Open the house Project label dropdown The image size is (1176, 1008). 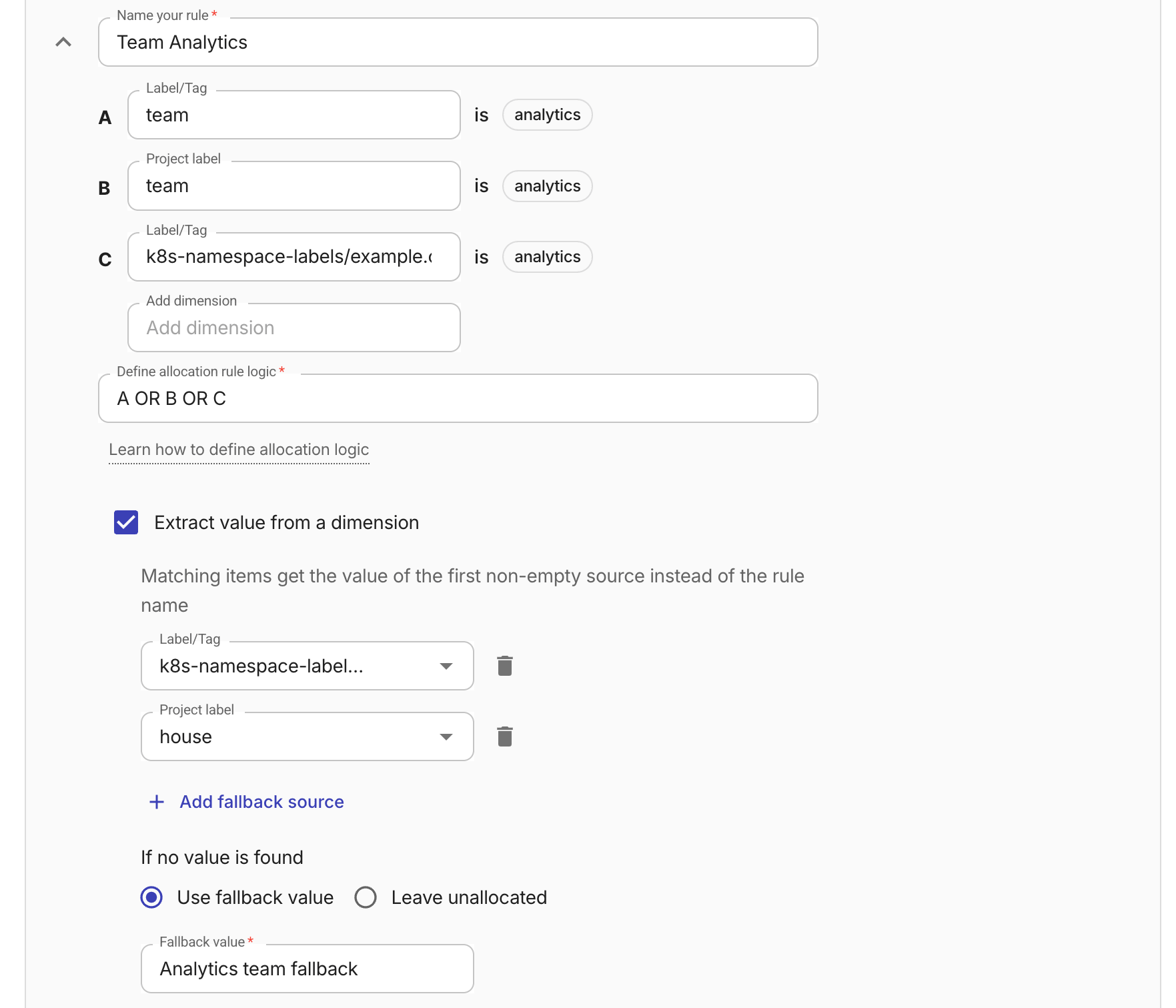pyautogui.click(x=308, y=736)
